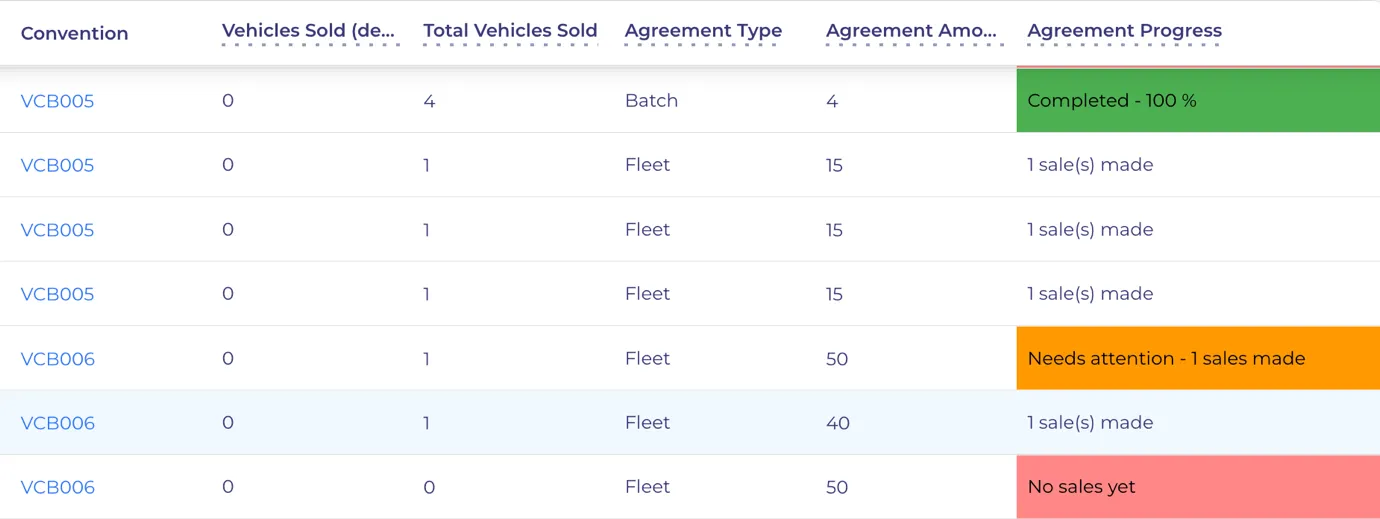Open VCB005 link in first Fleet row
The image size is (1380, 519).
57,165
